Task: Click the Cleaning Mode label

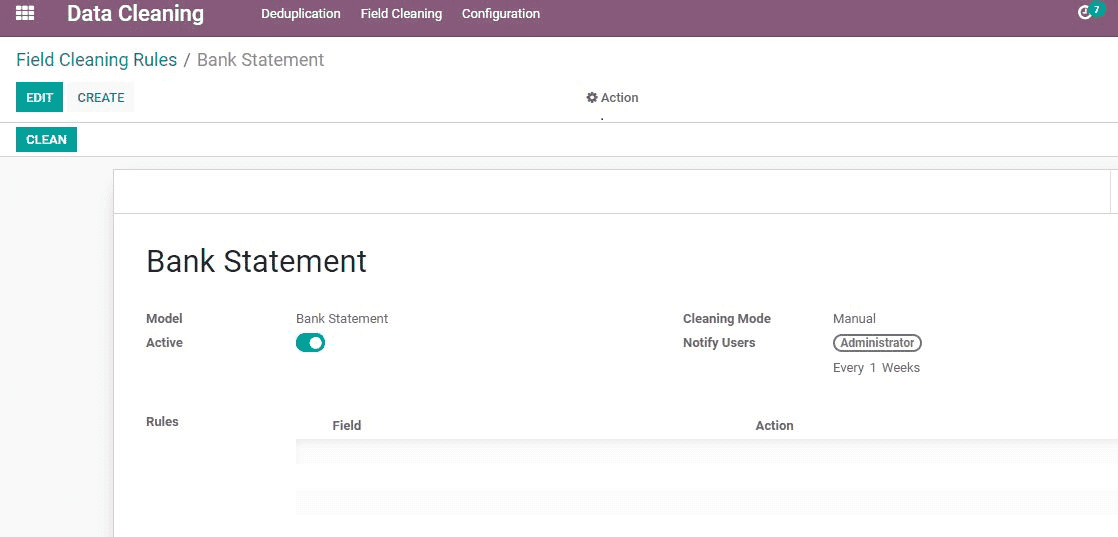Action: coord(727,319)
